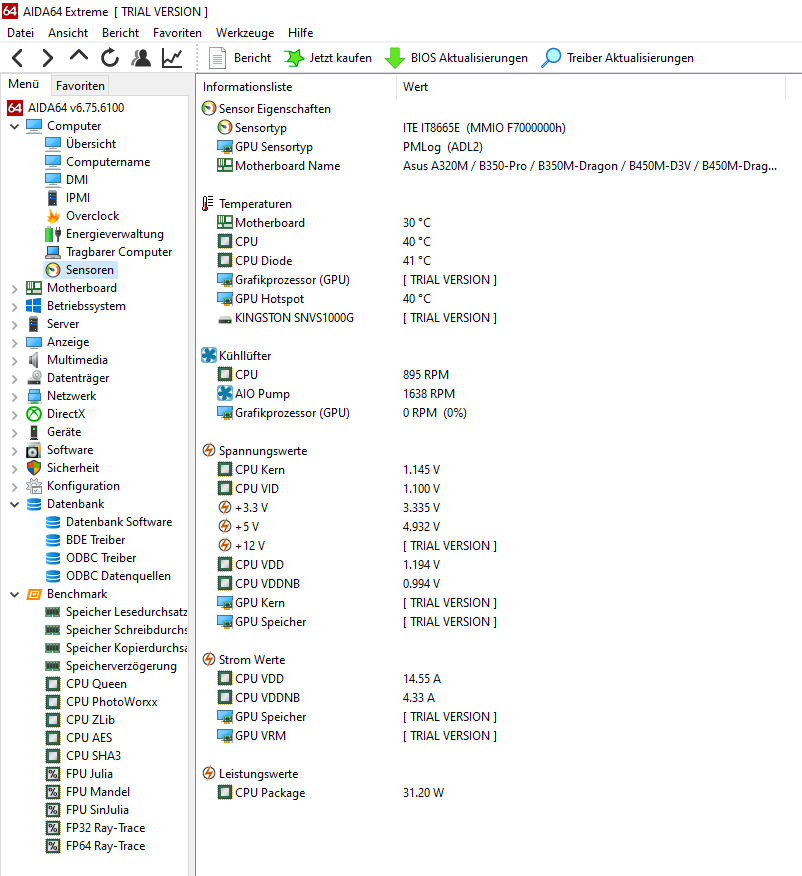Image resolution: width=802 pixels, height=876 pixels.
Task: Click the AIDA64 v6.75.6100 root node
Action: tap(76, 108)
